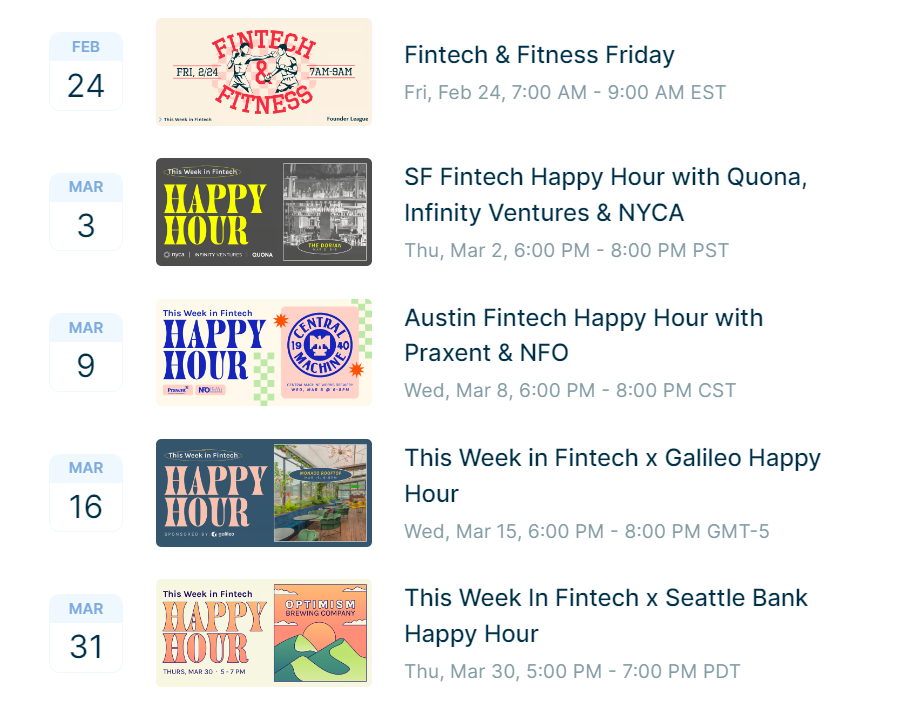
Task: Click the Thu, Mar 30 5:00 PM PDT time
Action: 572,672
